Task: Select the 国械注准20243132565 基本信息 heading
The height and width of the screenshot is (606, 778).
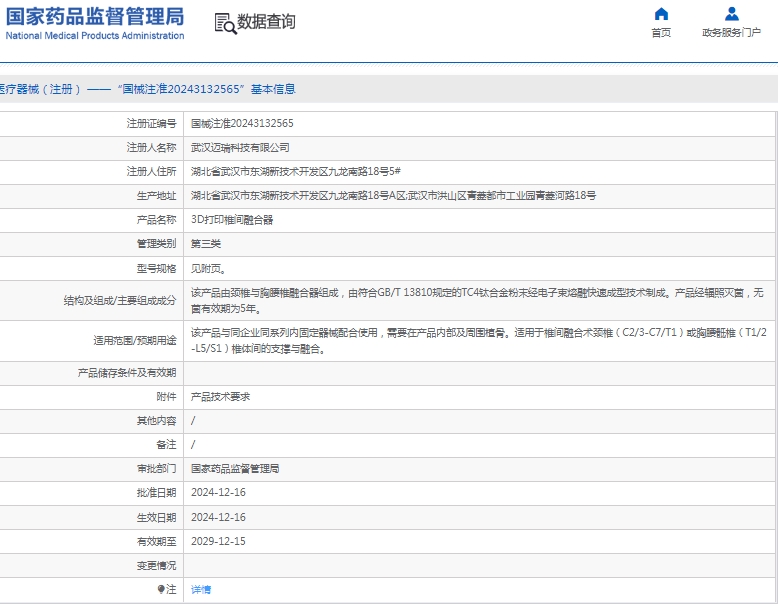Action: click(x=207, y=89)
